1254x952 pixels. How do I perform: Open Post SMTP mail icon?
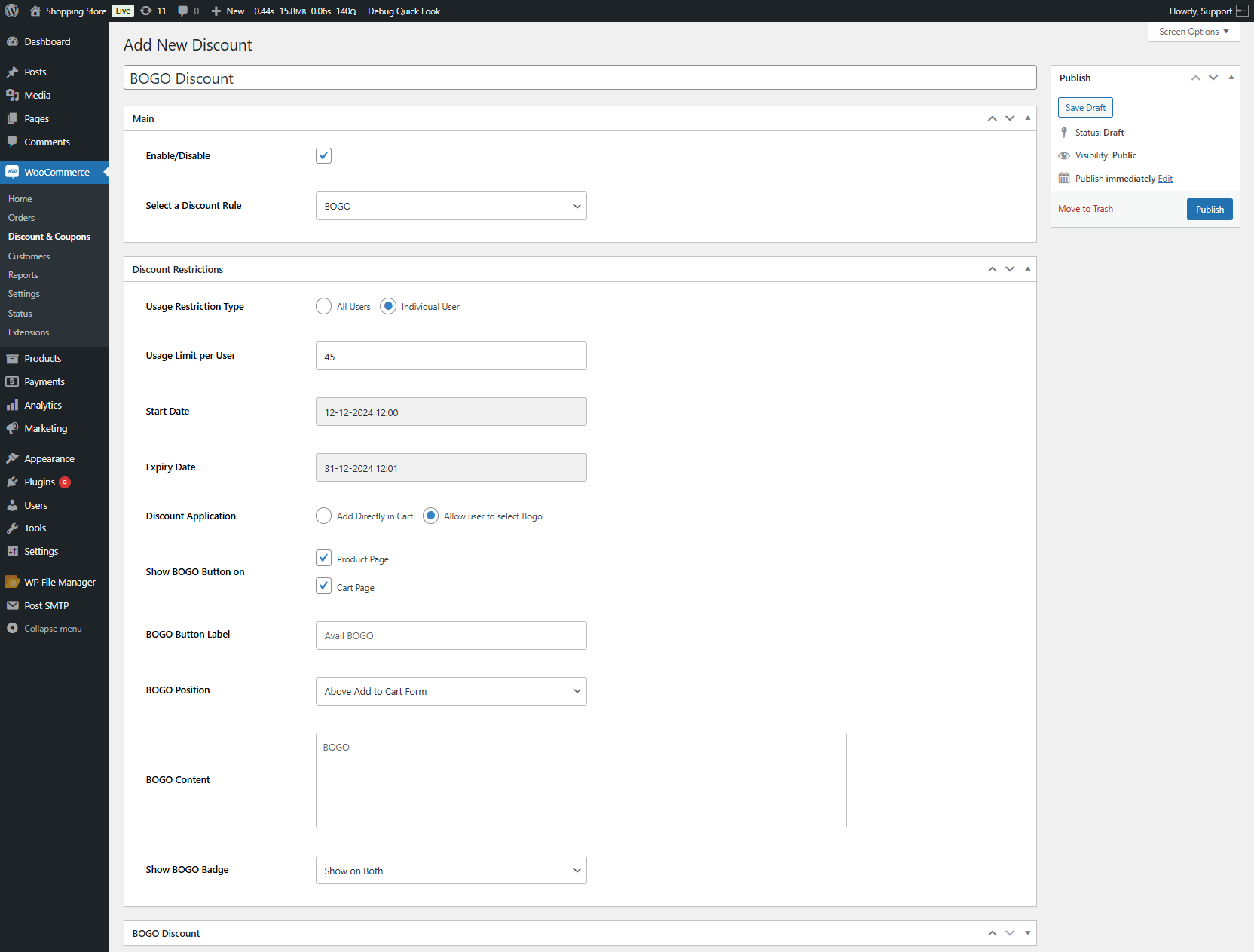[x=12, y=605]
